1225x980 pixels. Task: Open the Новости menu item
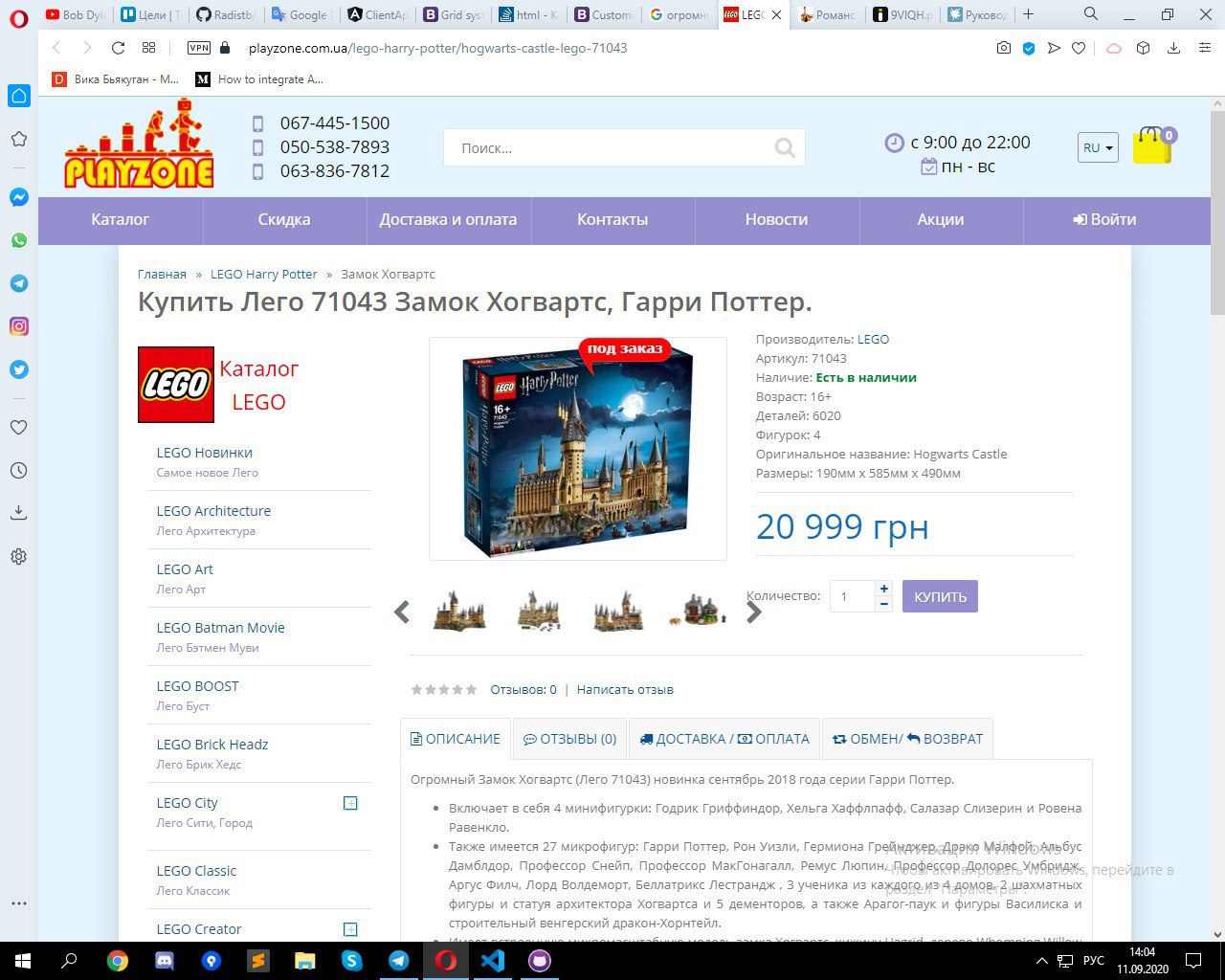(776, 219)
